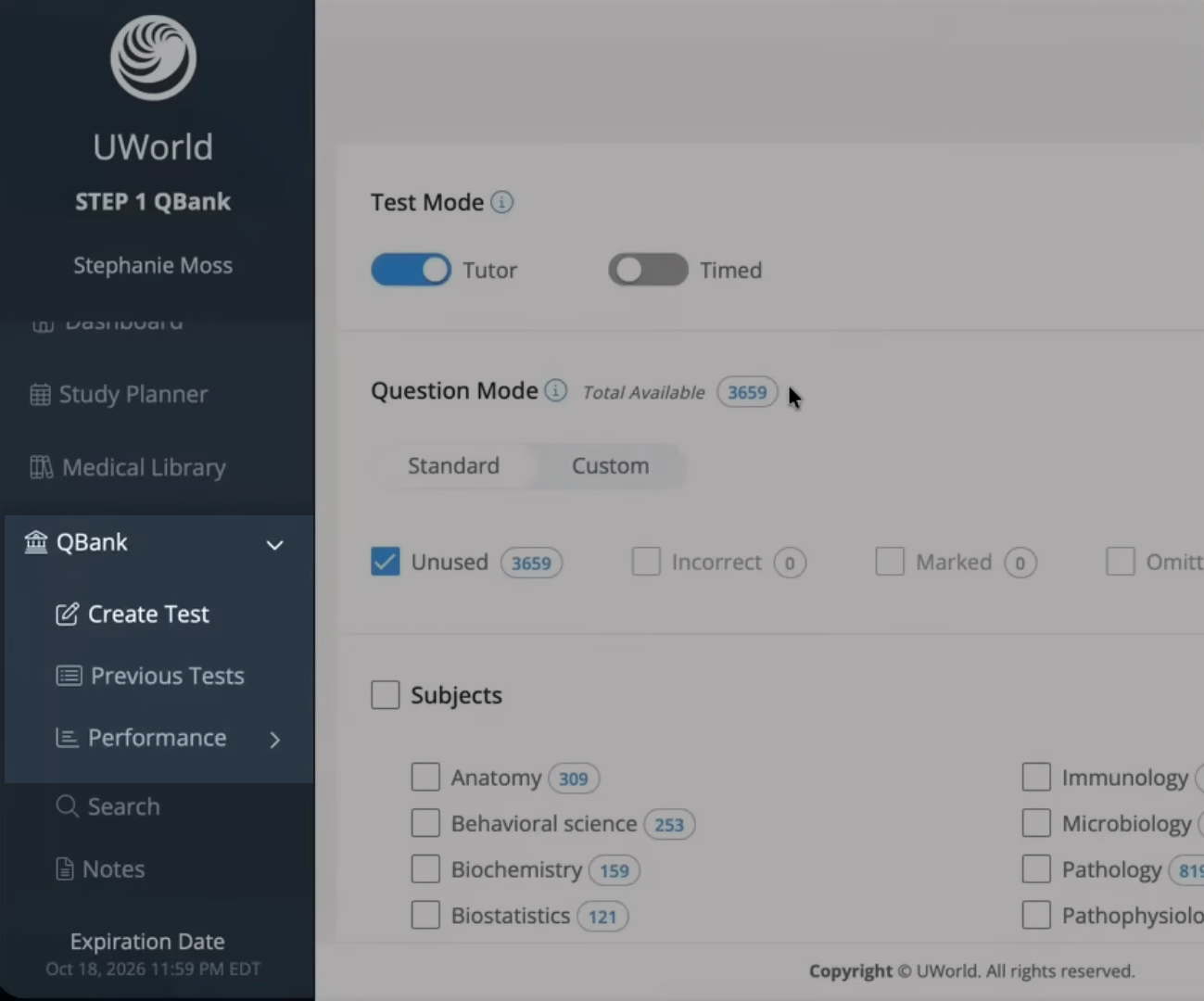Show Test Mode info icon
Image resolution: width=1204 pixels, height=1001 pixels.
(x=501, y=202)
